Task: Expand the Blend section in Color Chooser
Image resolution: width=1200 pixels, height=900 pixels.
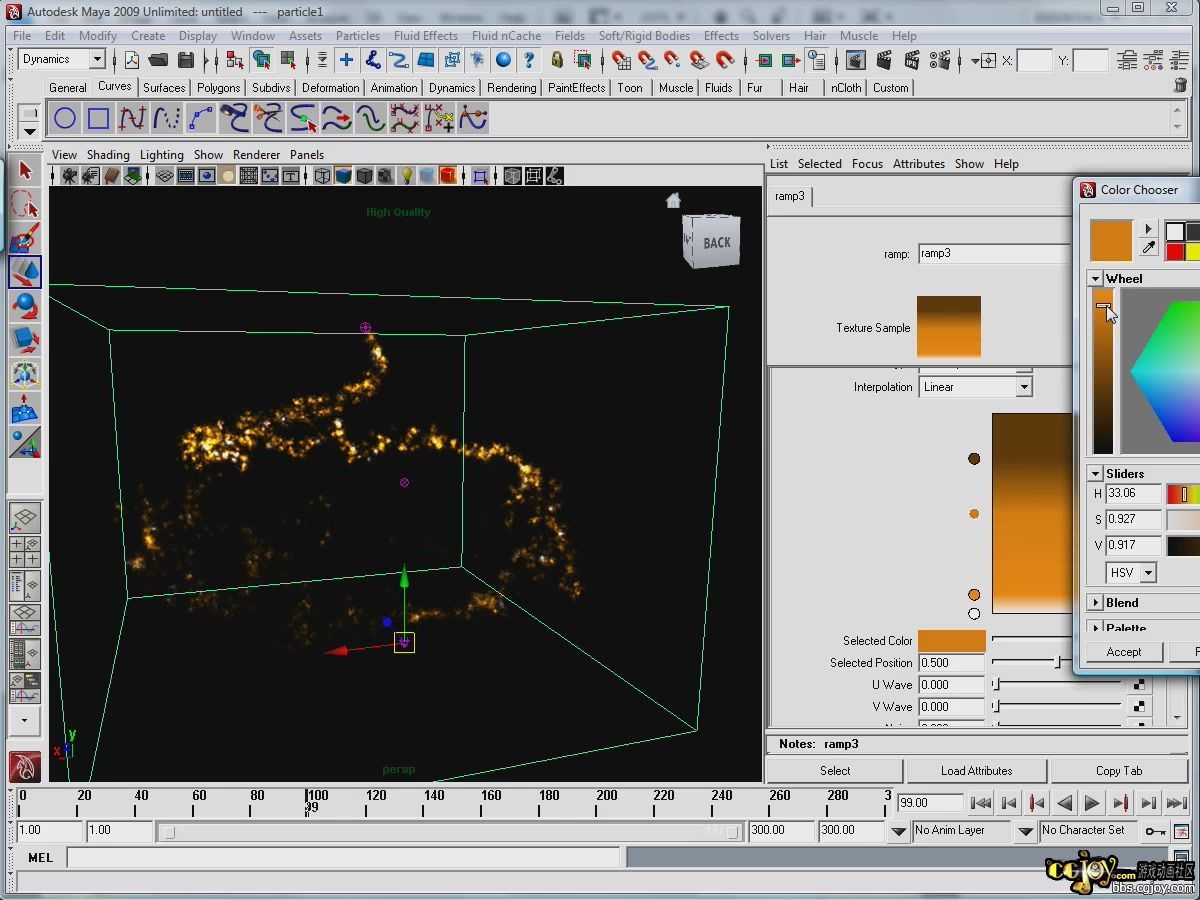Action: [1096, 603]
